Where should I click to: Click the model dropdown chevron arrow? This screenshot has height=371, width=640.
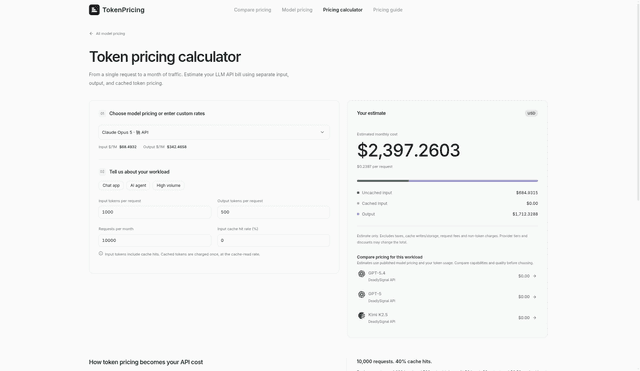coord(322,132)
